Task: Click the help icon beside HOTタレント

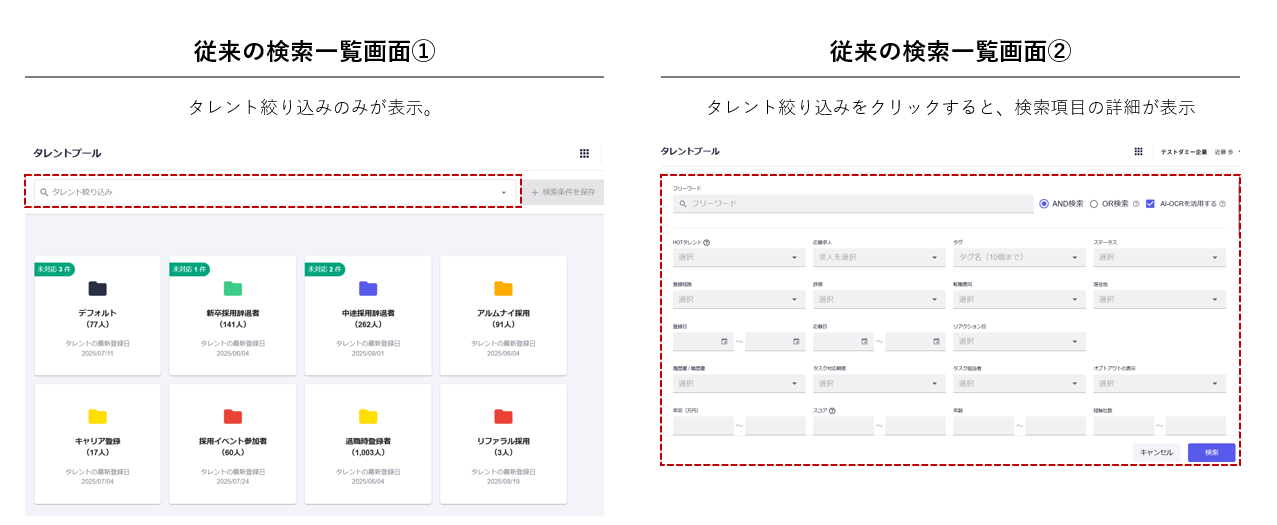Action: click(707, 242)
